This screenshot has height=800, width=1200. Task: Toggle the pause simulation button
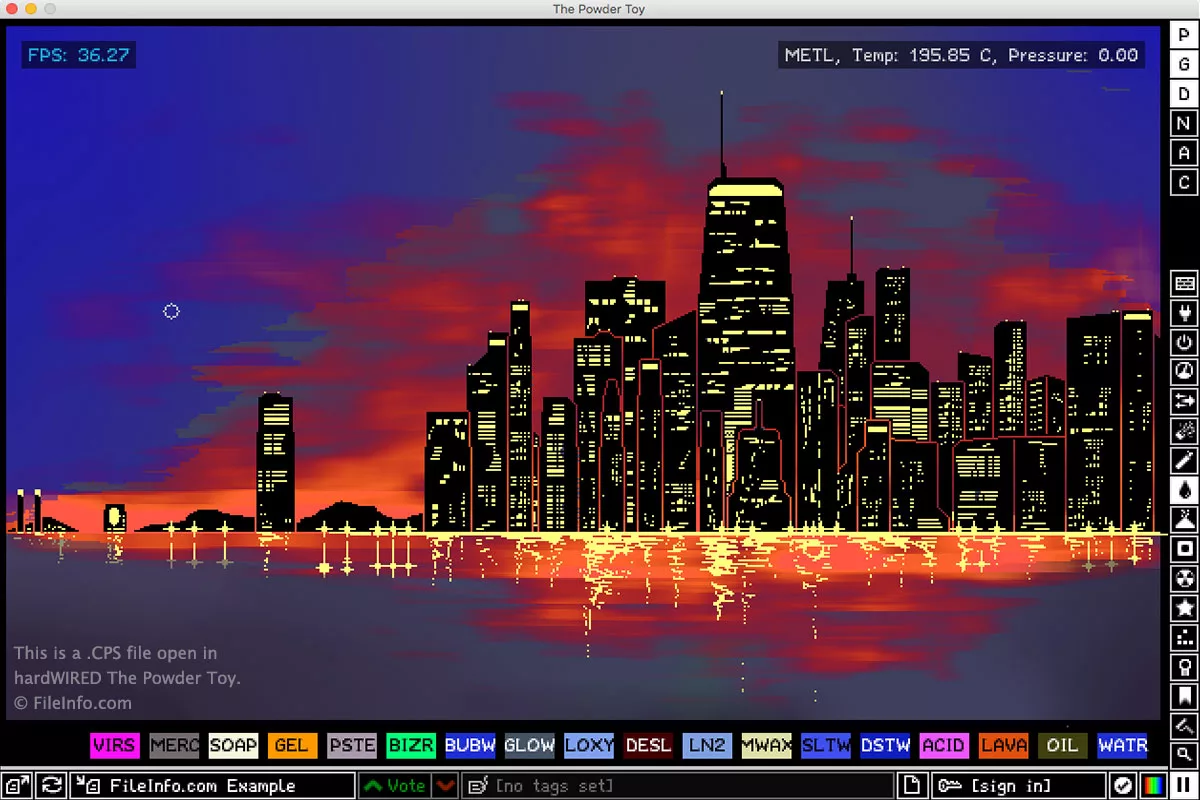[x=1185, y=786]
